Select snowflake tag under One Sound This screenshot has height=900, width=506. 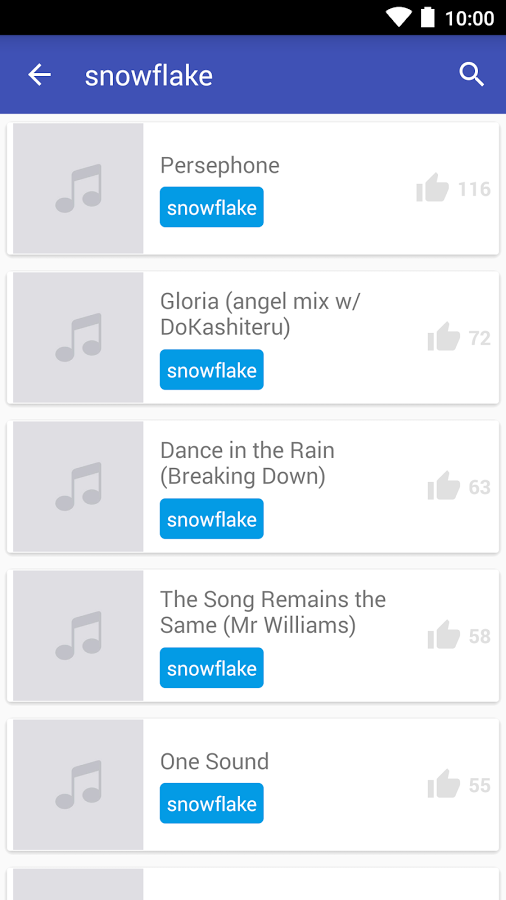(x=212, y=804)
